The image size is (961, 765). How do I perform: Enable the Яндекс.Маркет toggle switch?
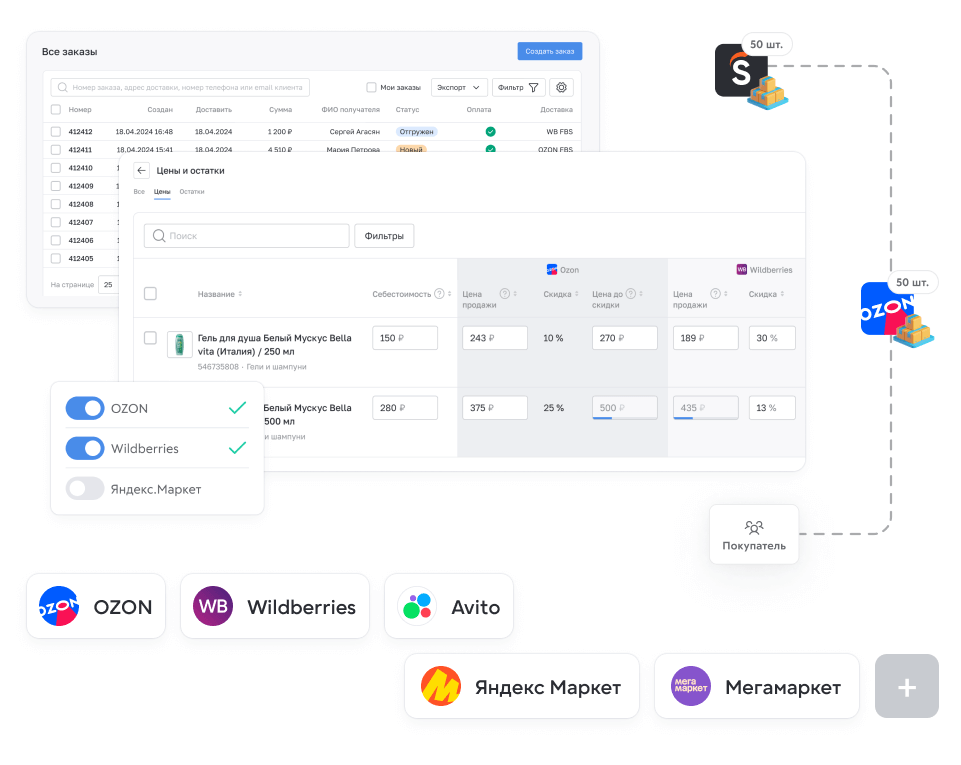[x=85, y=489]
